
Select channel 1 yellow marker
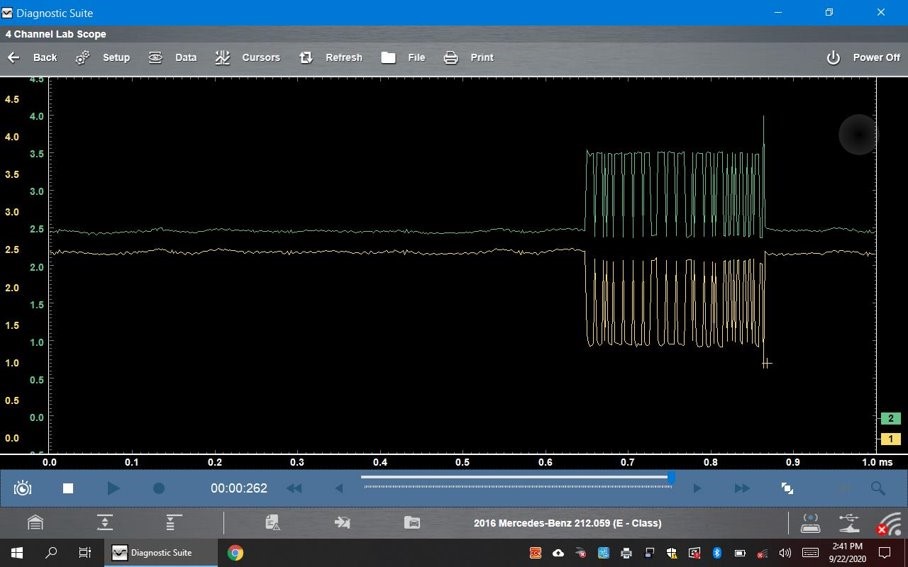pos(890,439)
